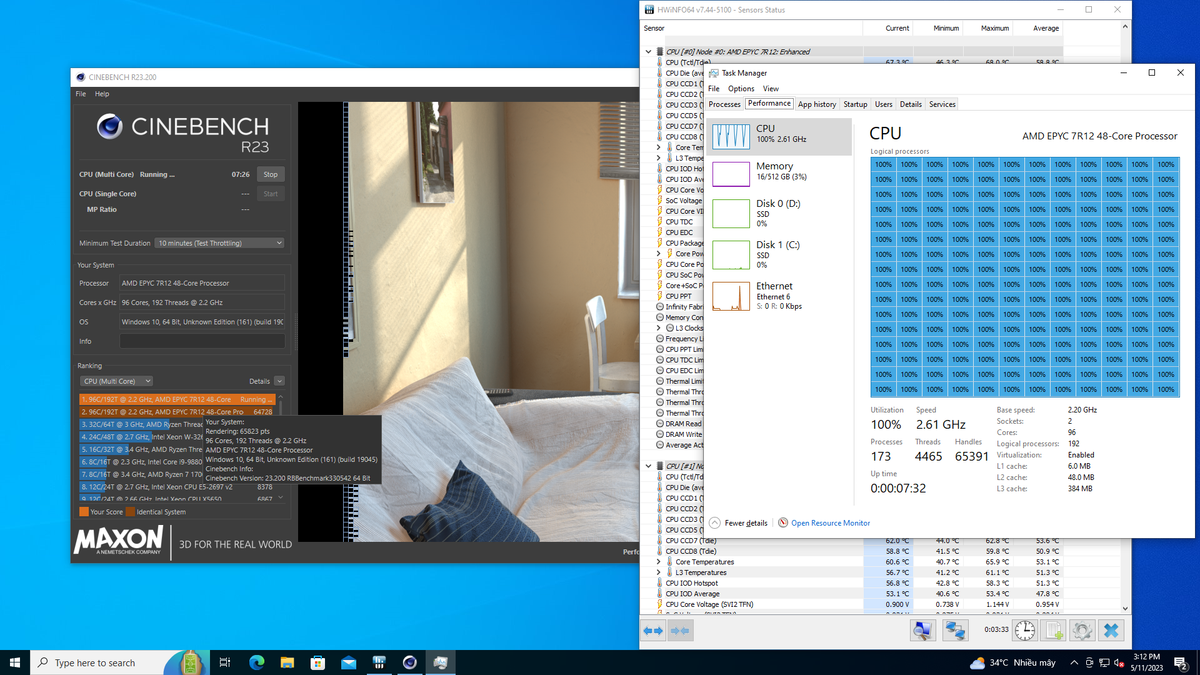This screenshot has height=675, width=1200.
Task: Select Memory graph in Task Manager sidebar
Action: click(731, 172)
